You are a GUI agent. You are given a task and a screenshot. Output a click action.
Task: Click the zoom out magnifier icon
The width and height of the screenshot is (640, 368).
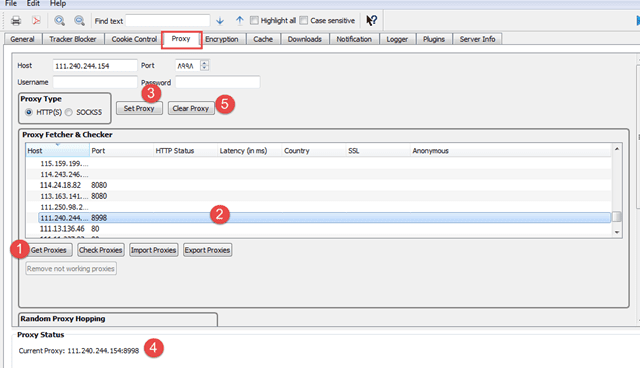pos(79,20)
